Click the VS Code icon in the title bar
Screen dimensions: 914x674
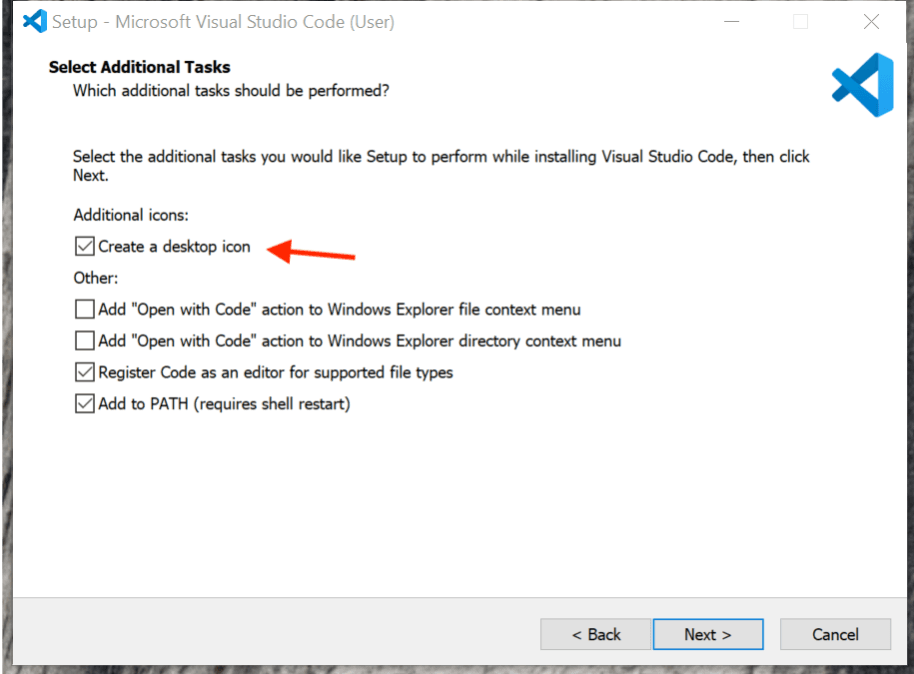tap(34, 21)
